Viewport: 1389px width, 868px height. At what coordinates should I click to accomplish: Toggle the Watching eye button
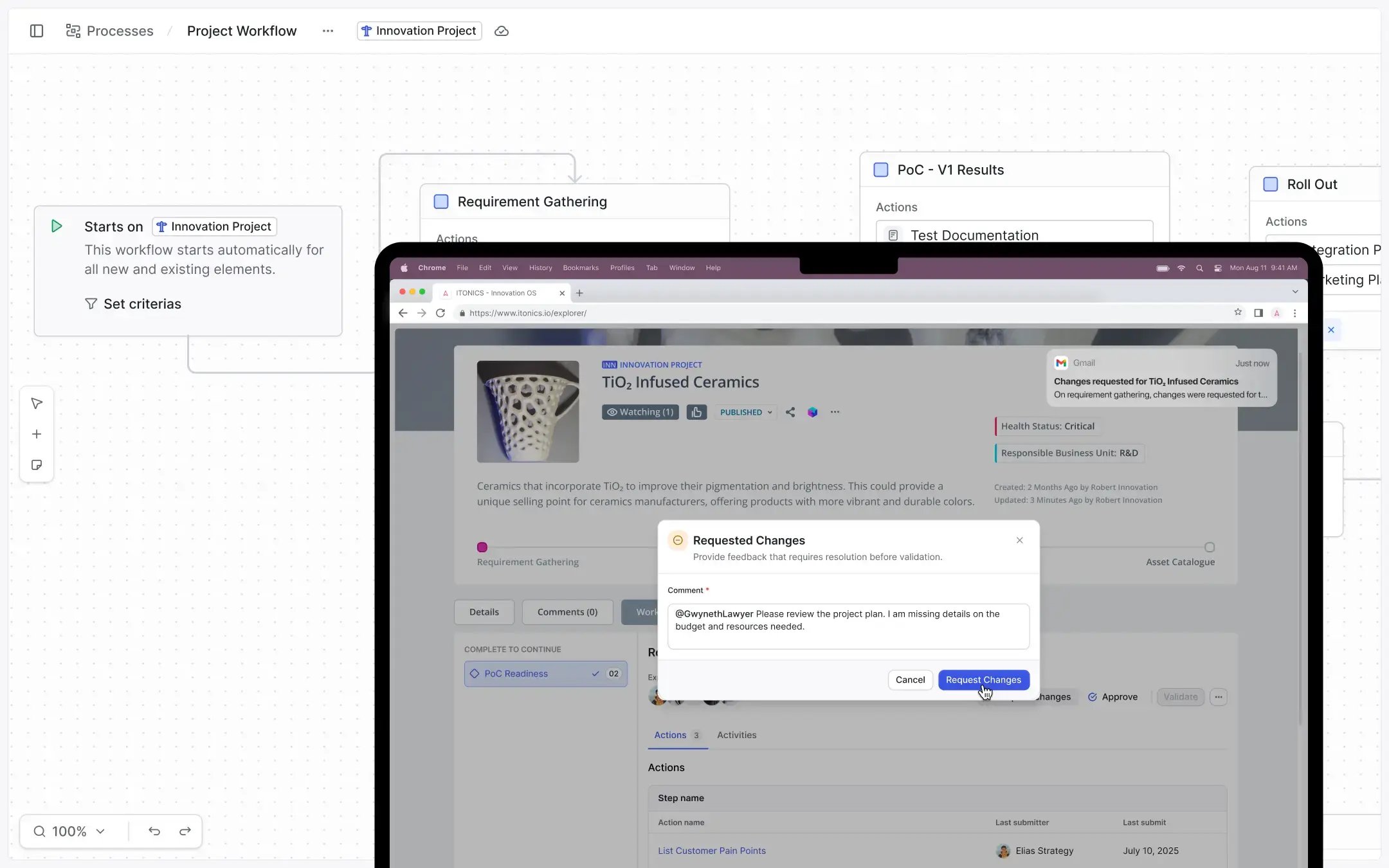pos(639,412)
